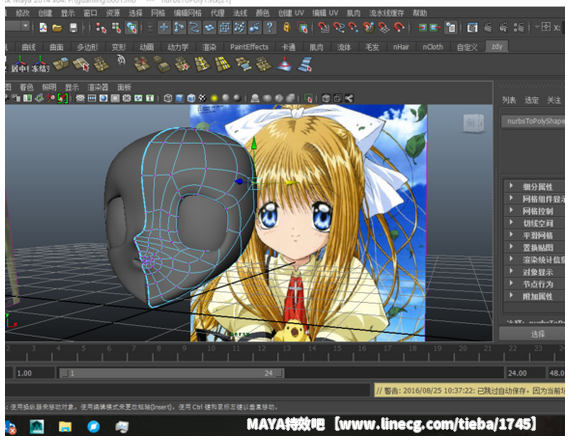578x443 pixels.
Task: Click the blue cone shelf icon
Action: [x=284, y=64]
